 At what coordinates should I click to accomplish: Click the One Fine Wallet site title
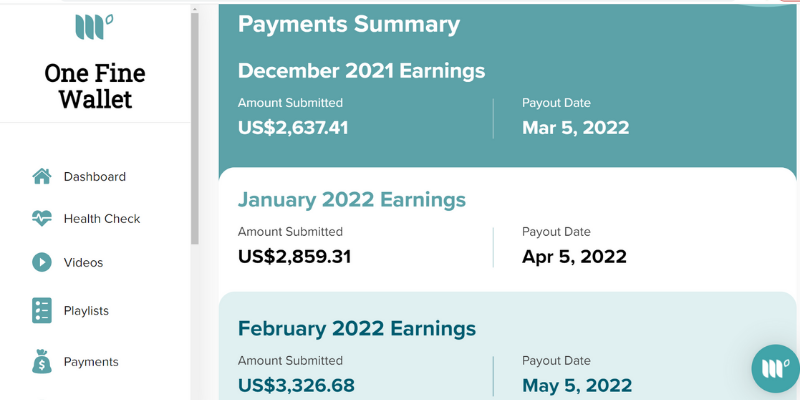pos(95,86)
